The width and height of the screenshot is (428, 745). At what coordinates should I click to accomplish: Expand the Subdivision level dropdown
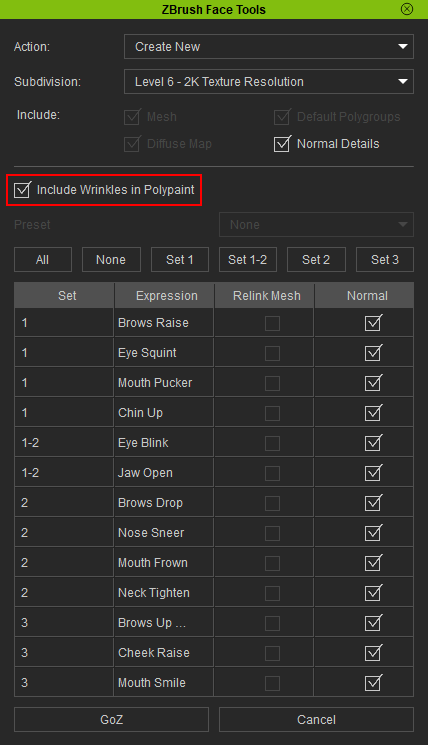pos(269,82)
